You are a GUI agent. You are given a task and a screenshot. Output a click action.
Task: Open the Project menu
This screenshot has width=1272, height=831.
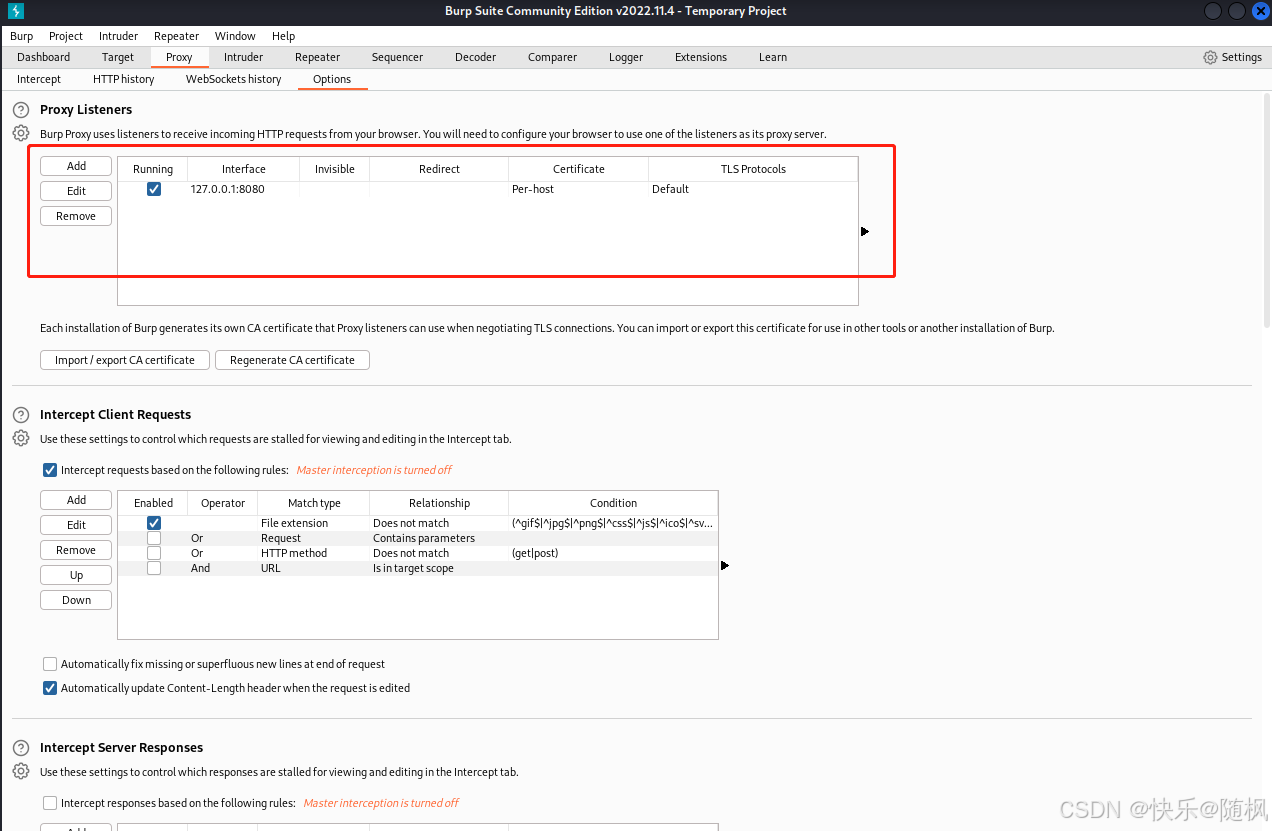tap(66, 36)
